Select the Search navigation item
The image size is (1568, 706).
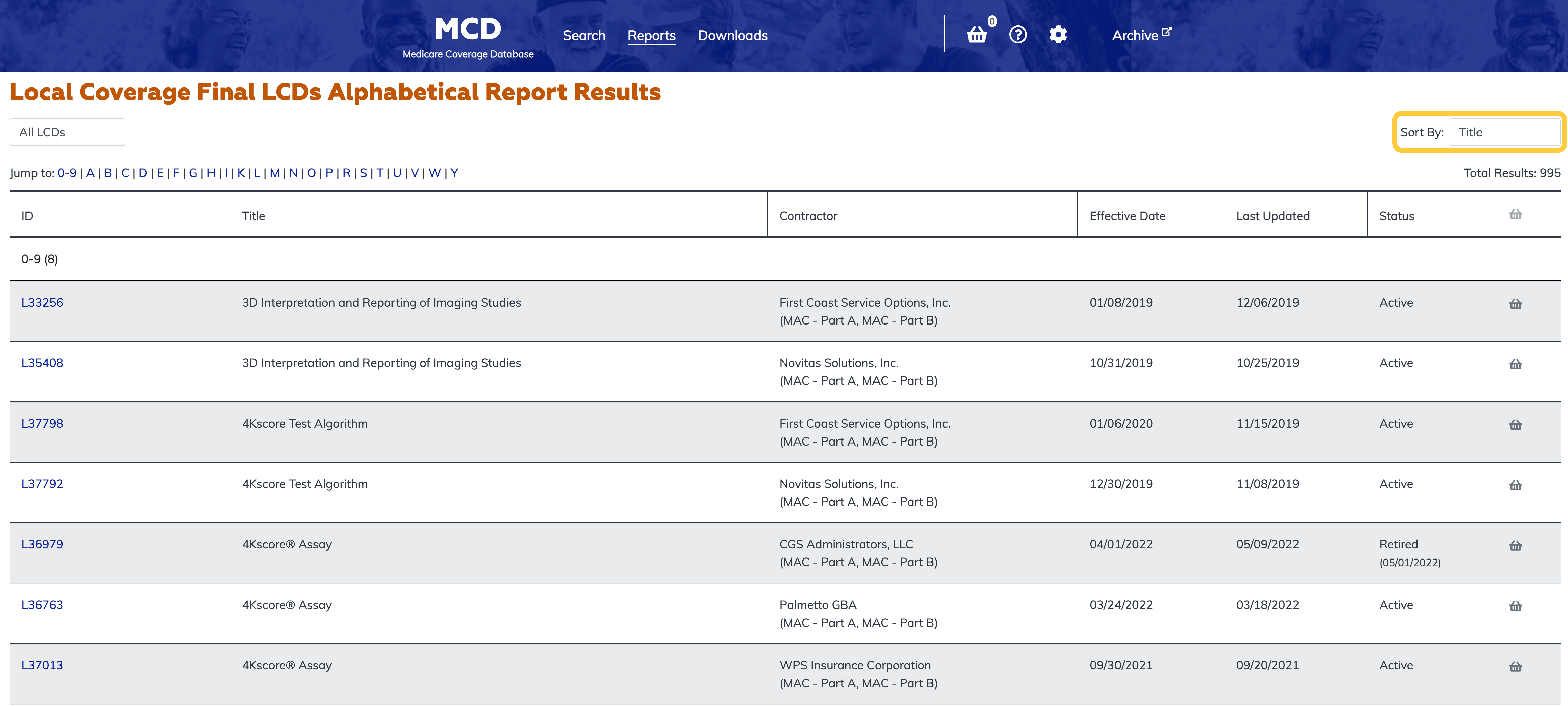point(584,35)
